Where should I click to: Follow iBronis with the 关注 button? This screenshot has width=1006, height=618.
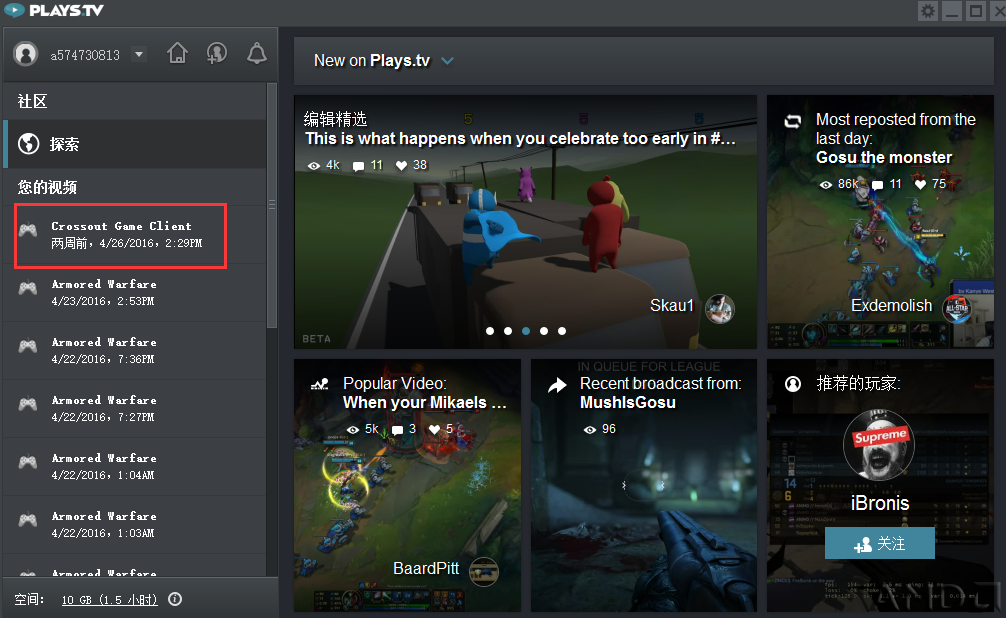tap(880, 544)
